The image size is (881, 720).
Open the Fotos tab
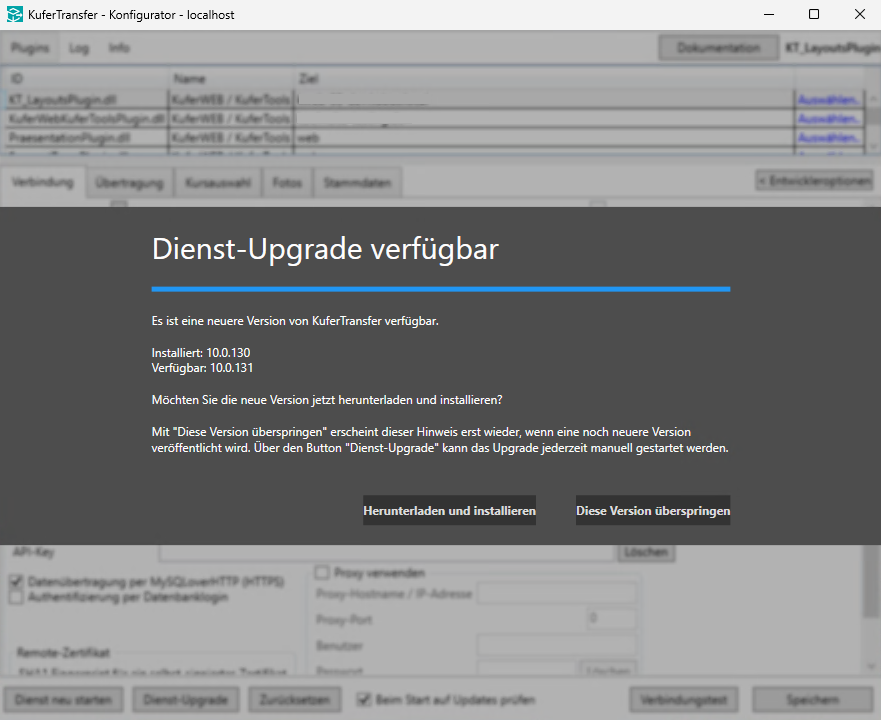tap(287, 183)
